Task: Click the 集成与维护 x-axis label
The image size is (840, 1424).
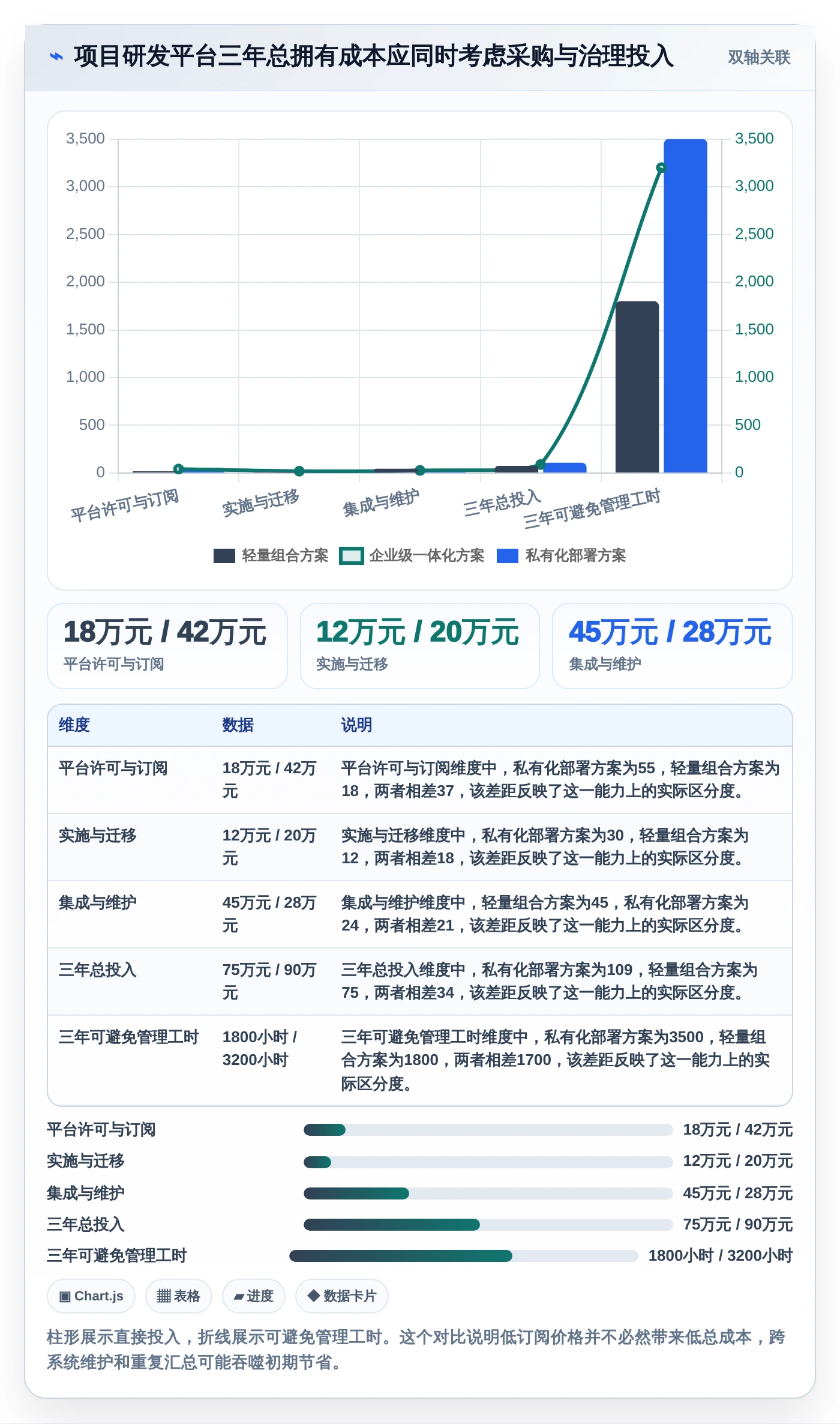Action: (381, 503)
